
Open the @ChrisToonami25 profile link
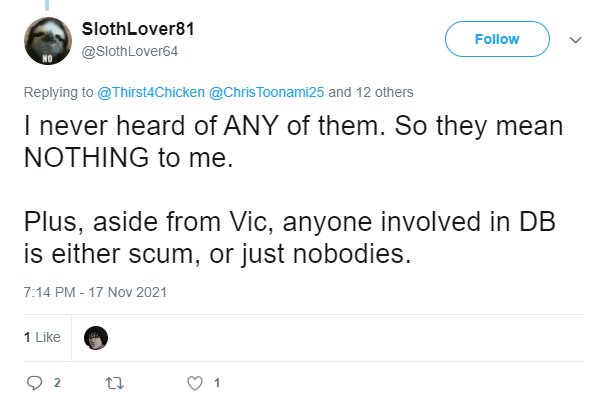(266, 92)
